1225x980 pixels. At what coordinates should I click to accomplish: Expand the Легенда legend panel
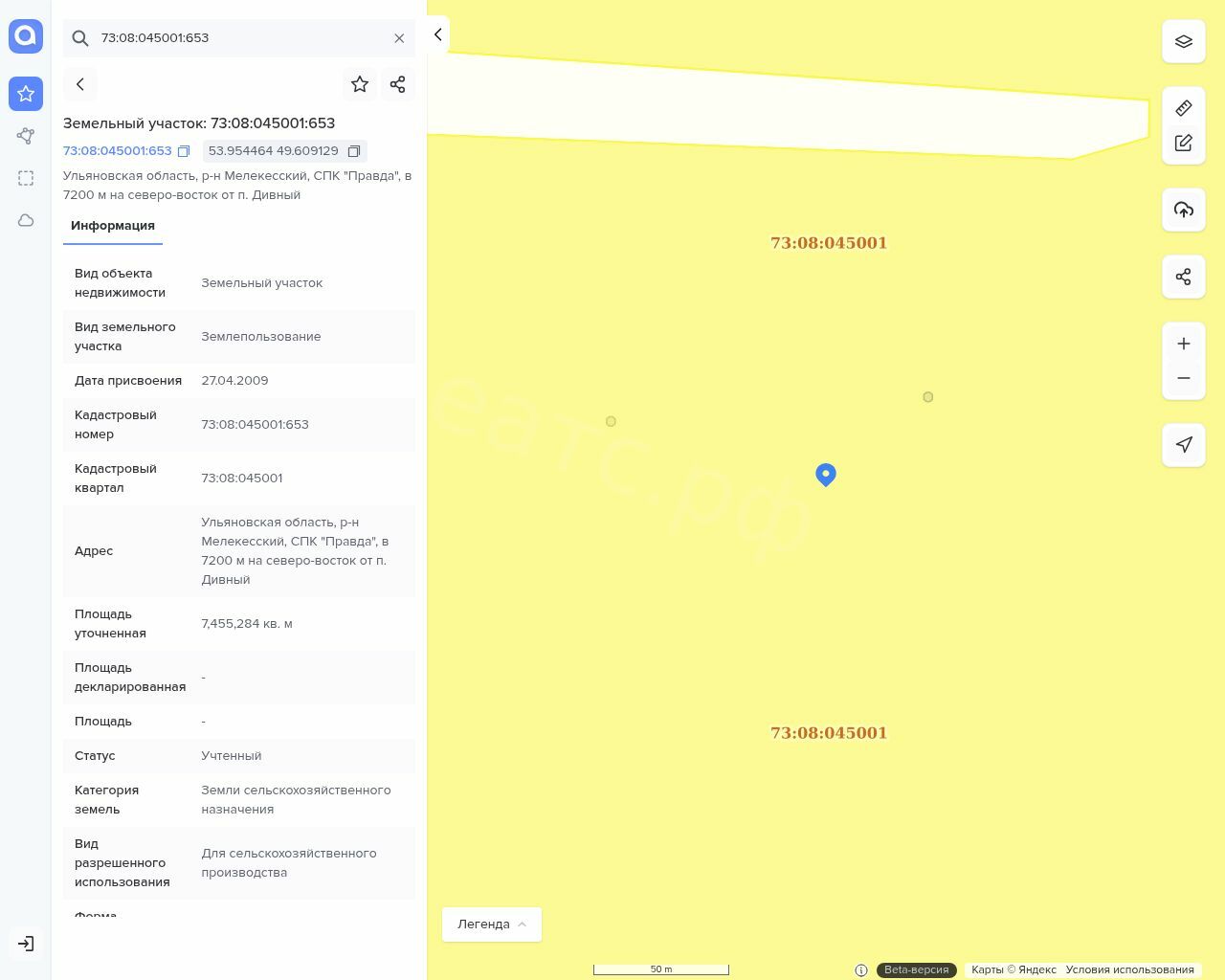[491, 924]
